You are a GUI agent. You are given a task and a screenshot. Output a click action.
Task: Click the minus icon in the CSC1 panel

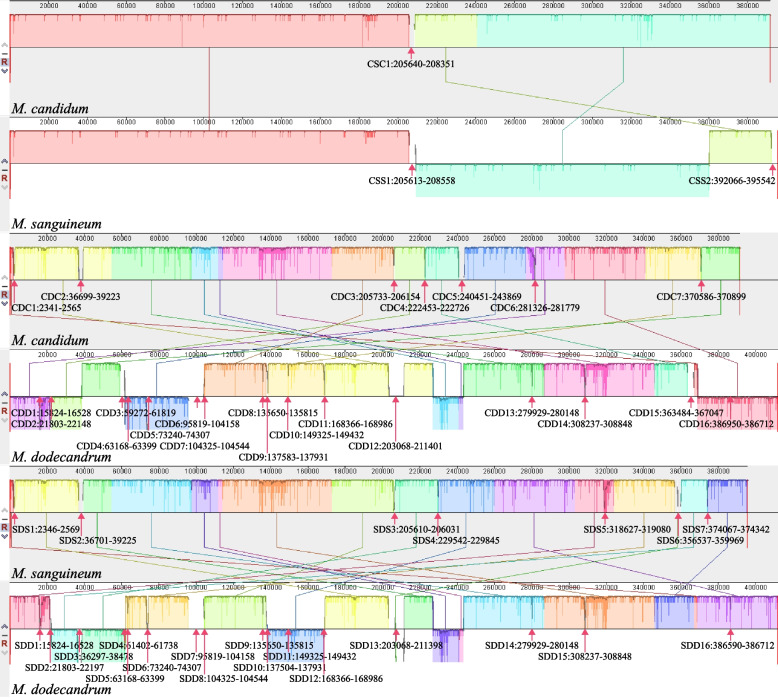[x=4, y=53]
